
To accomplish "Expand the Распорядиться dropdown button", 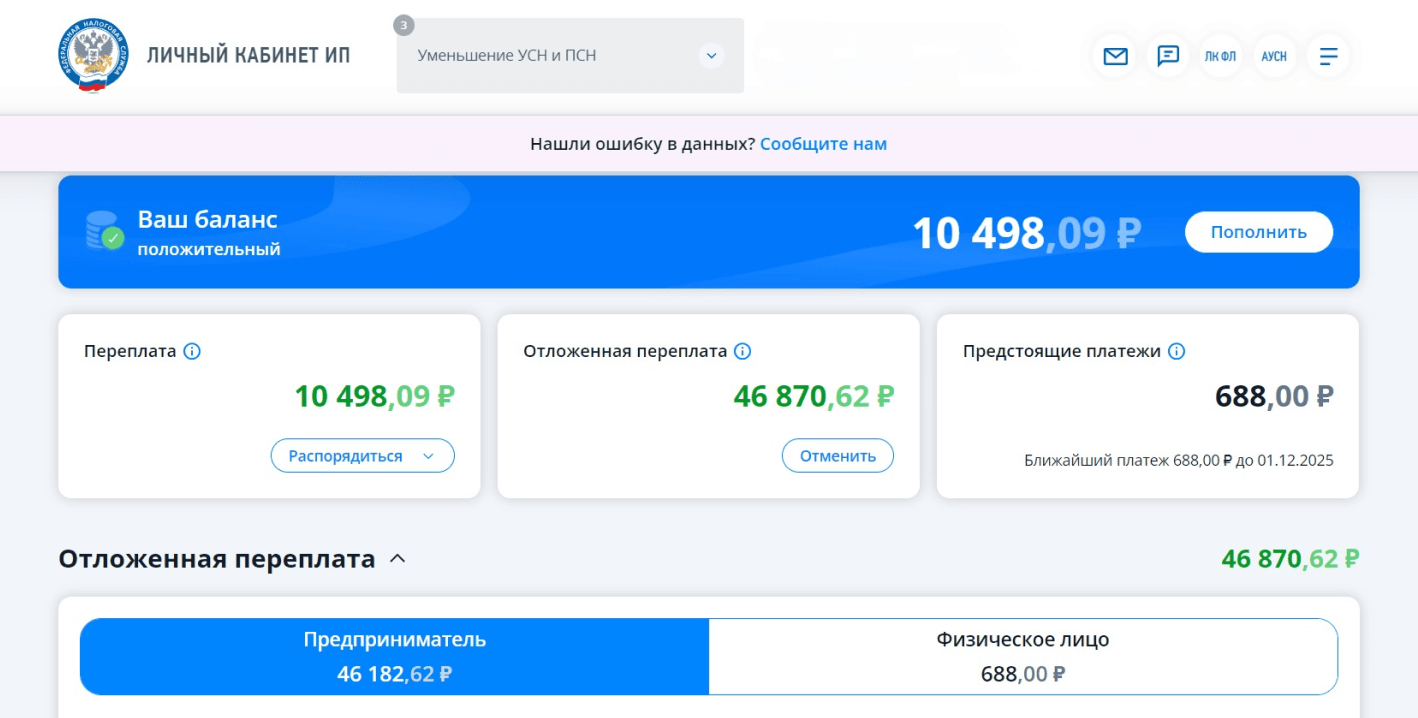I will pos(362,456).
